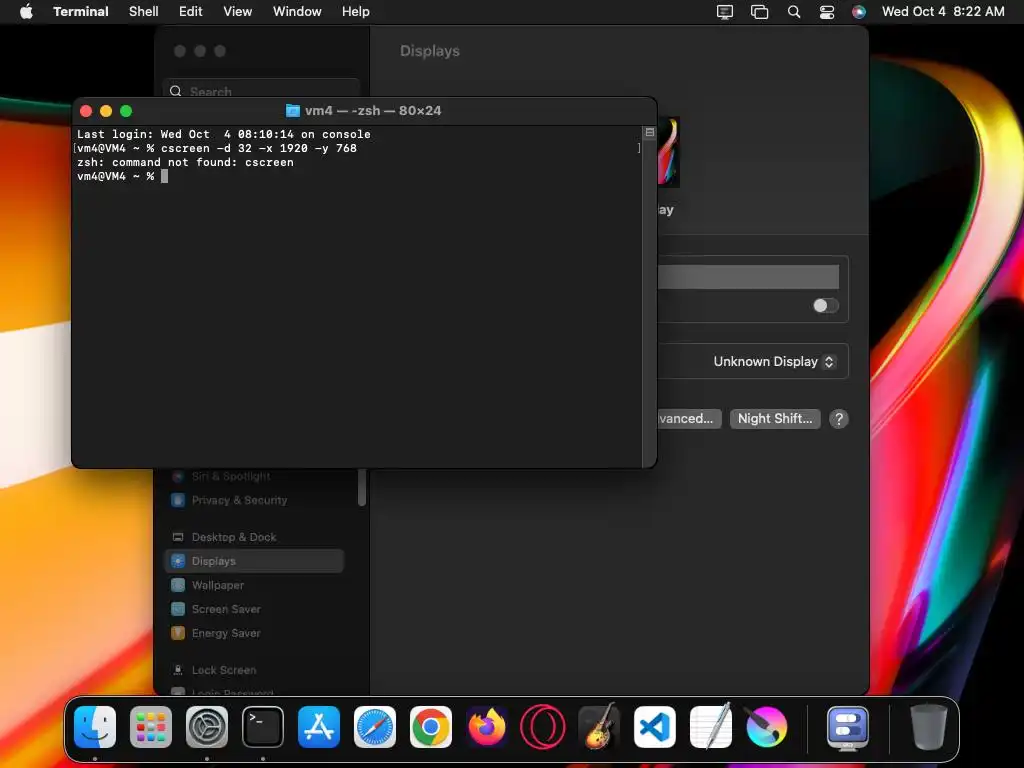Open Safari from the Dock
The height and width of the screenshot is (768, 1024).
tap(375, 727)
